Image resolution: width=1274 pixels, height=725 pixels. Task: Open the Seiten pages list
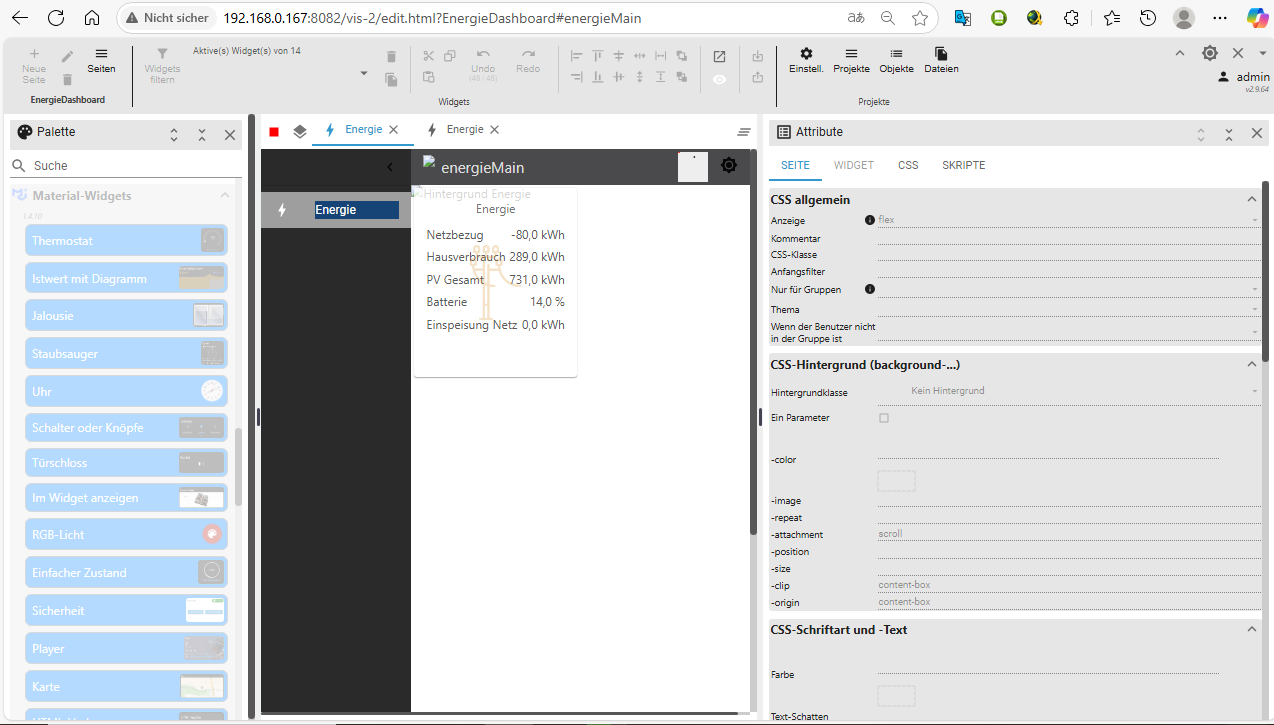(101, 60)
